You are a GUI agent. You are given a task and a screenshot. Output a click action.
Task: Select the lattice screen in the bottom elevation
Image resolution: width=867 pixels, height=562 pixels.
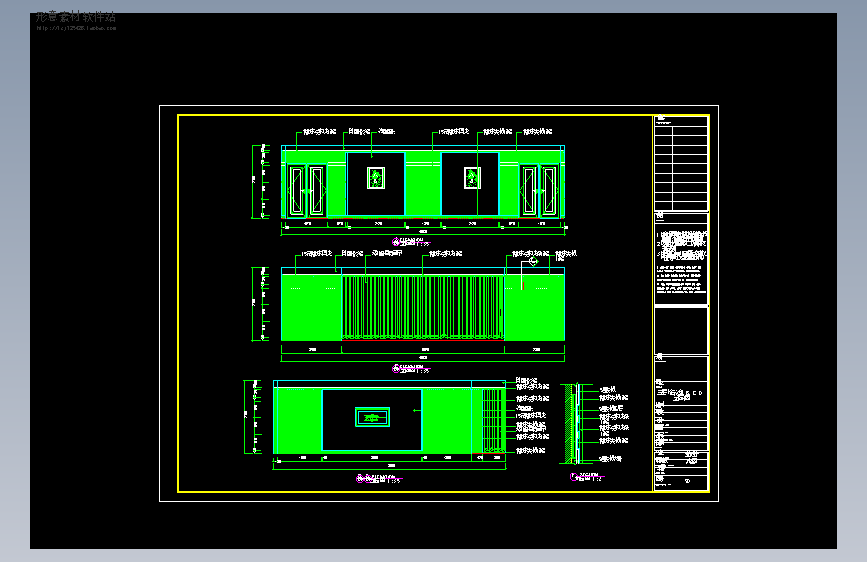click(x=492, y=420)
